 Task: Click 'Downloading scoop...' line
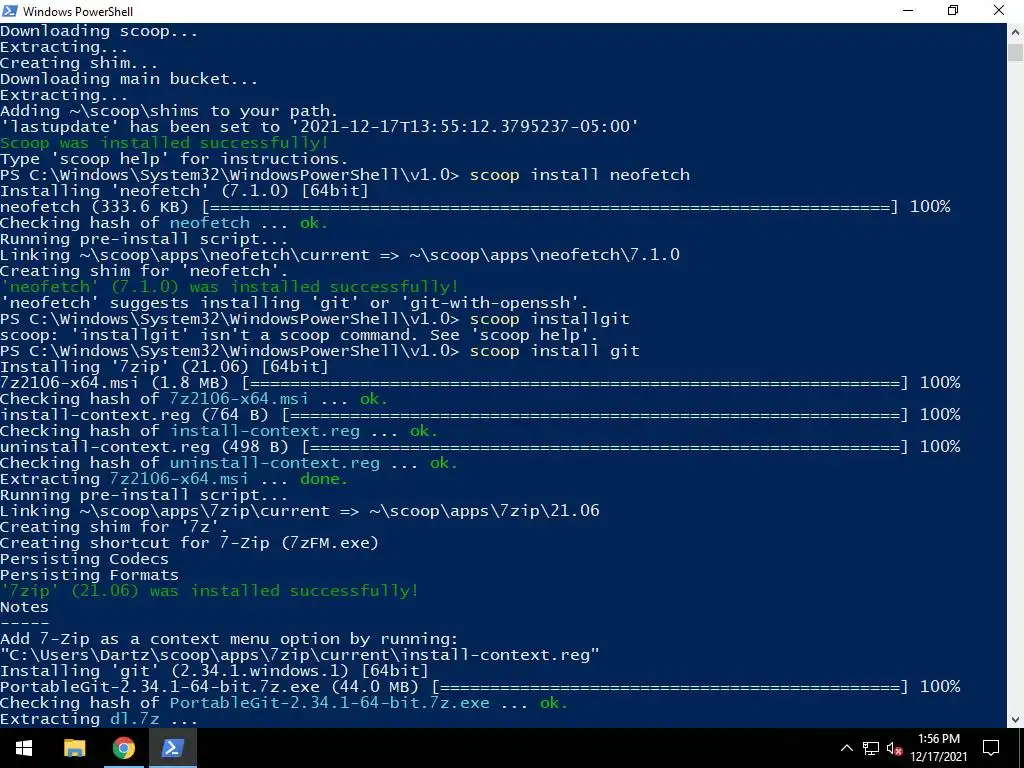[x=99, y=31]
